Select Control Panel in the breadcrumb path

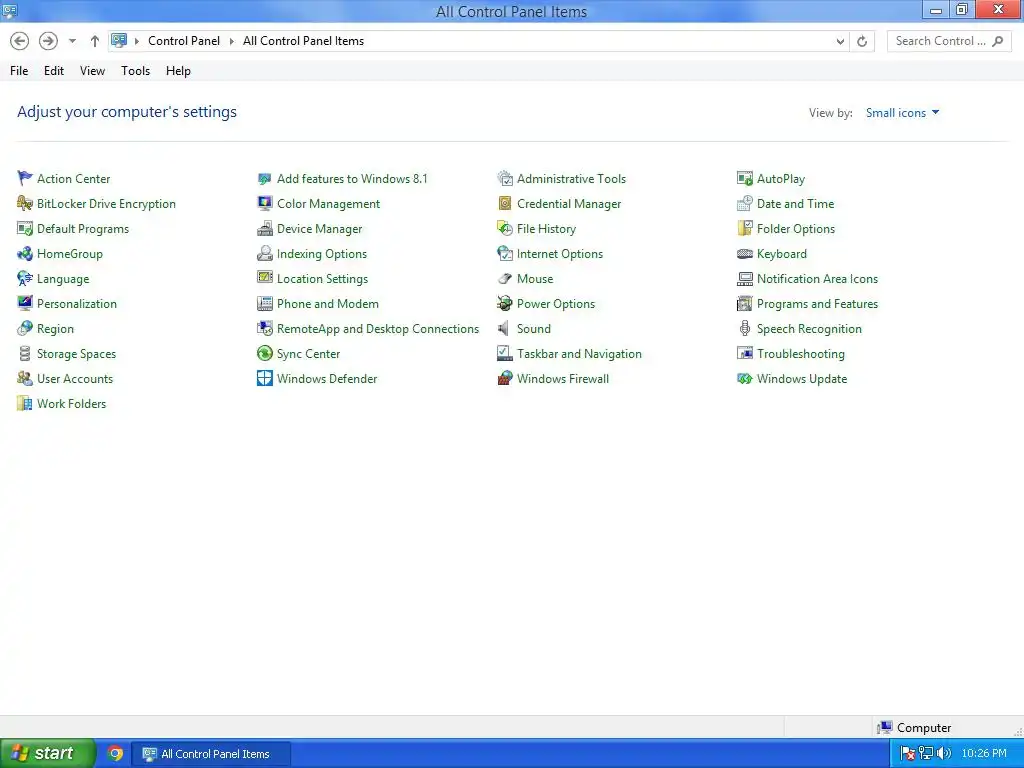coord(184,41)
